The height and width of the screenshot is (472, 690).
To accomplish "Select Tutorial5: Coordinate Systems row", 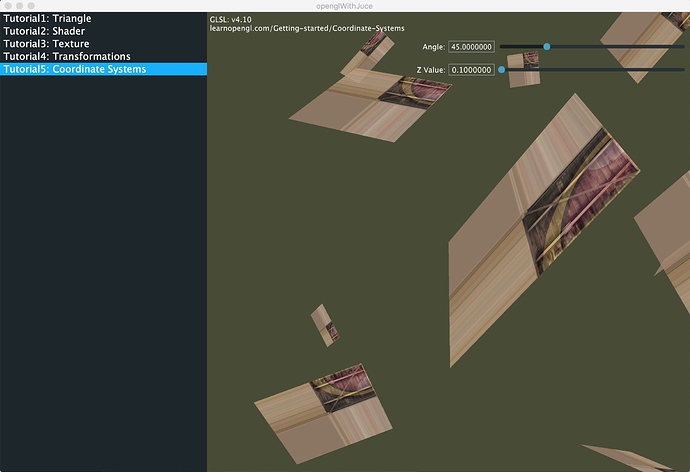I will click(103, 69).
